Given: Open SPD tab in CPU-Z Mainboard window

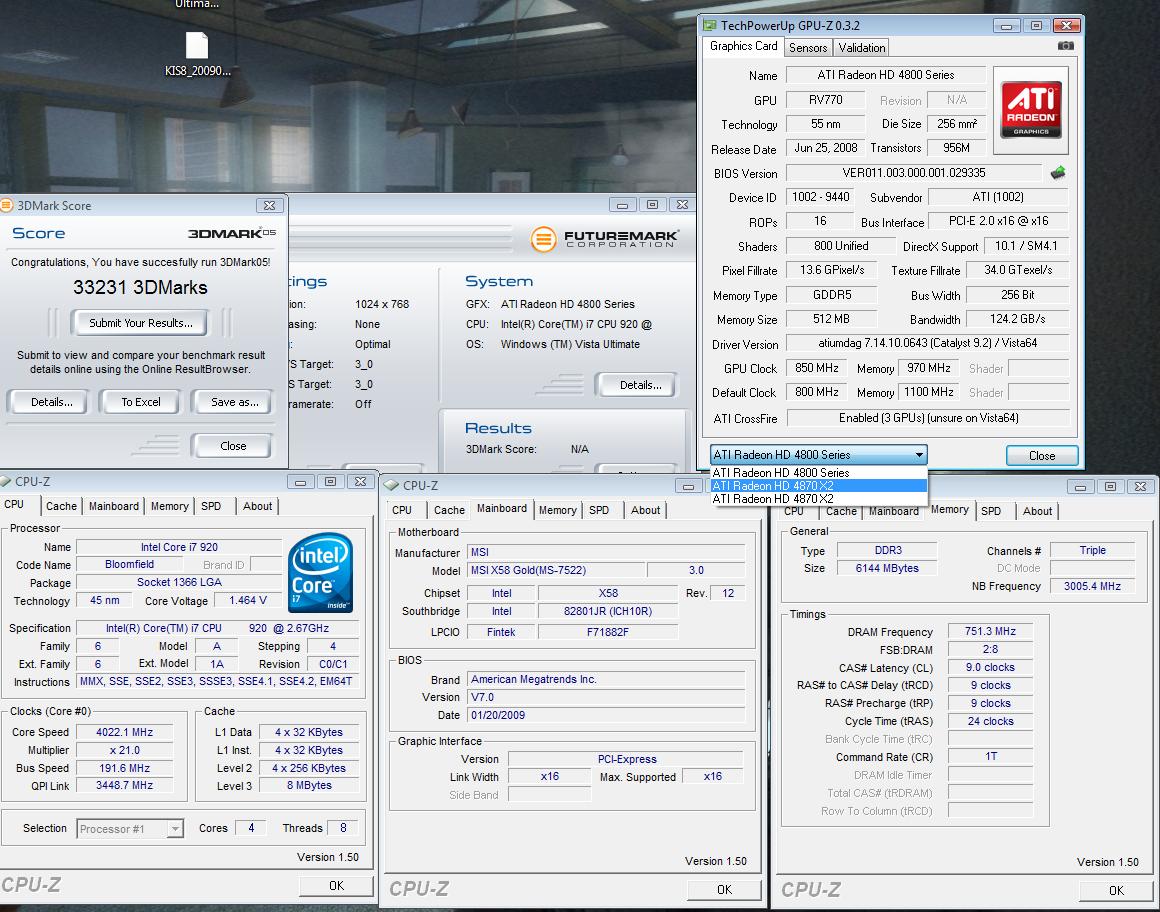Looking at the screenshot, I should [599, 510].
